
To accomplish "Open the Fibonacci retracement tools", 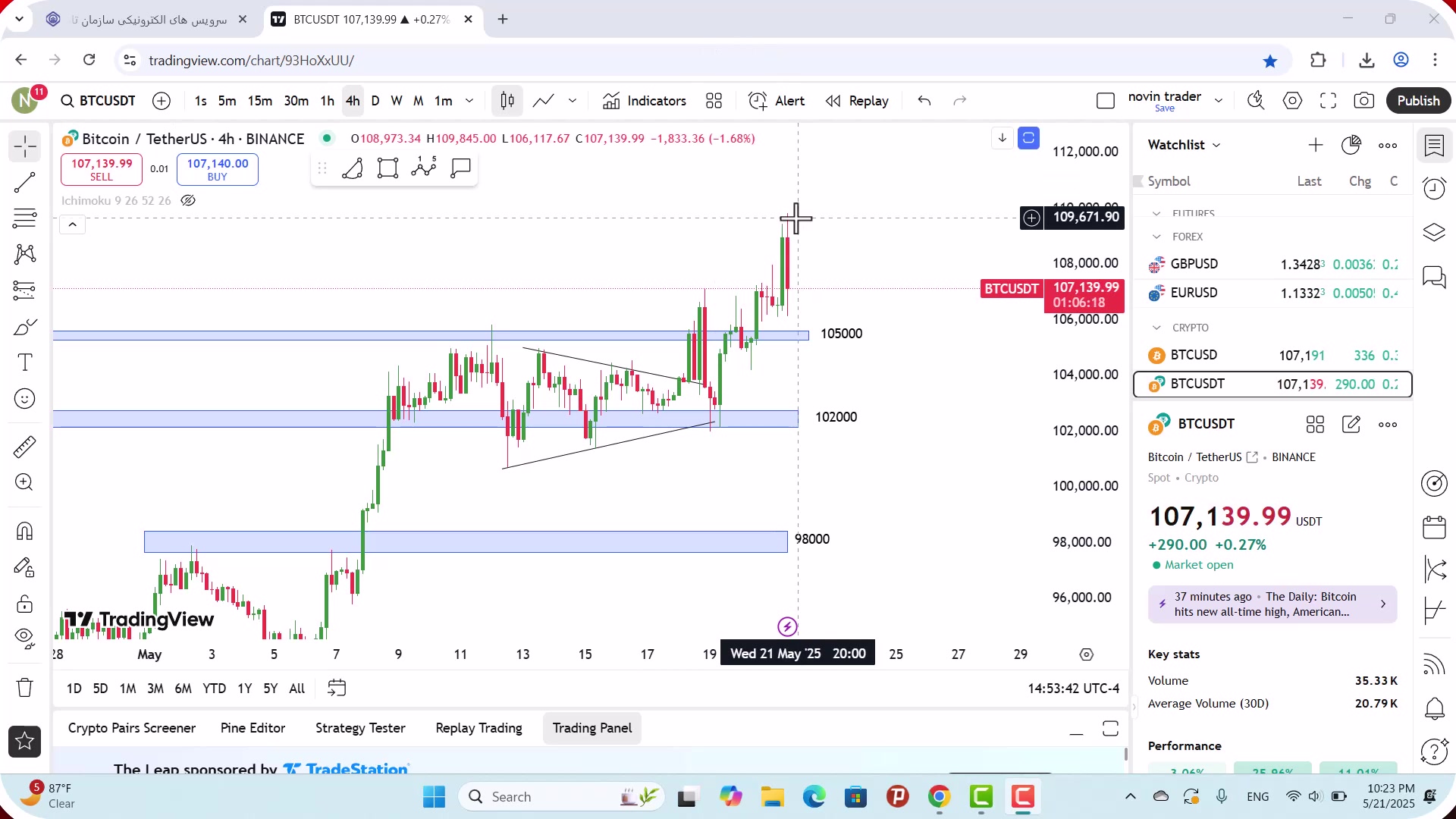I will [25, 218].
